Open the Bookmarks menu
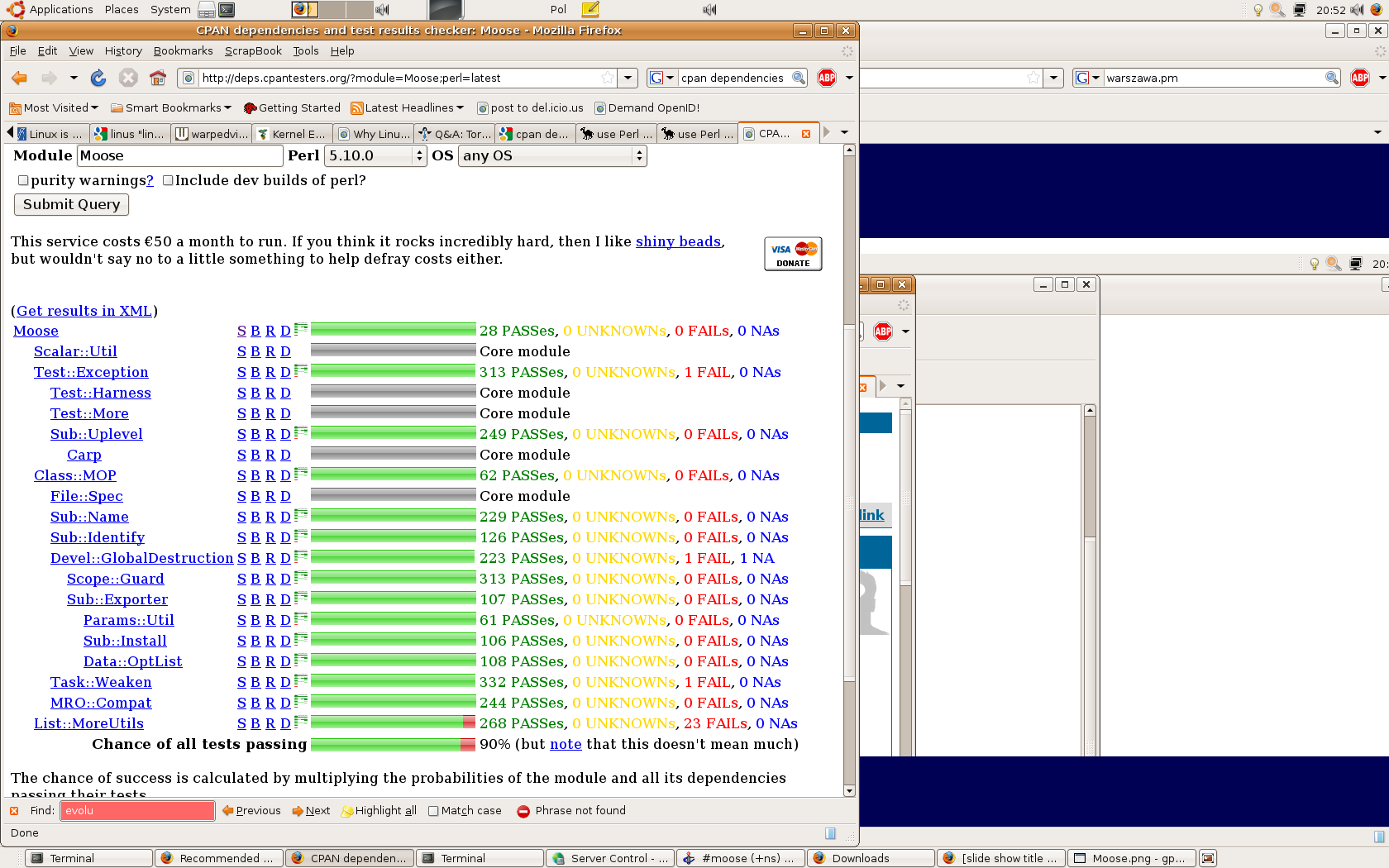Image resolution: width=1389 pixels, height=868 pixels. (x=183, y=50)
